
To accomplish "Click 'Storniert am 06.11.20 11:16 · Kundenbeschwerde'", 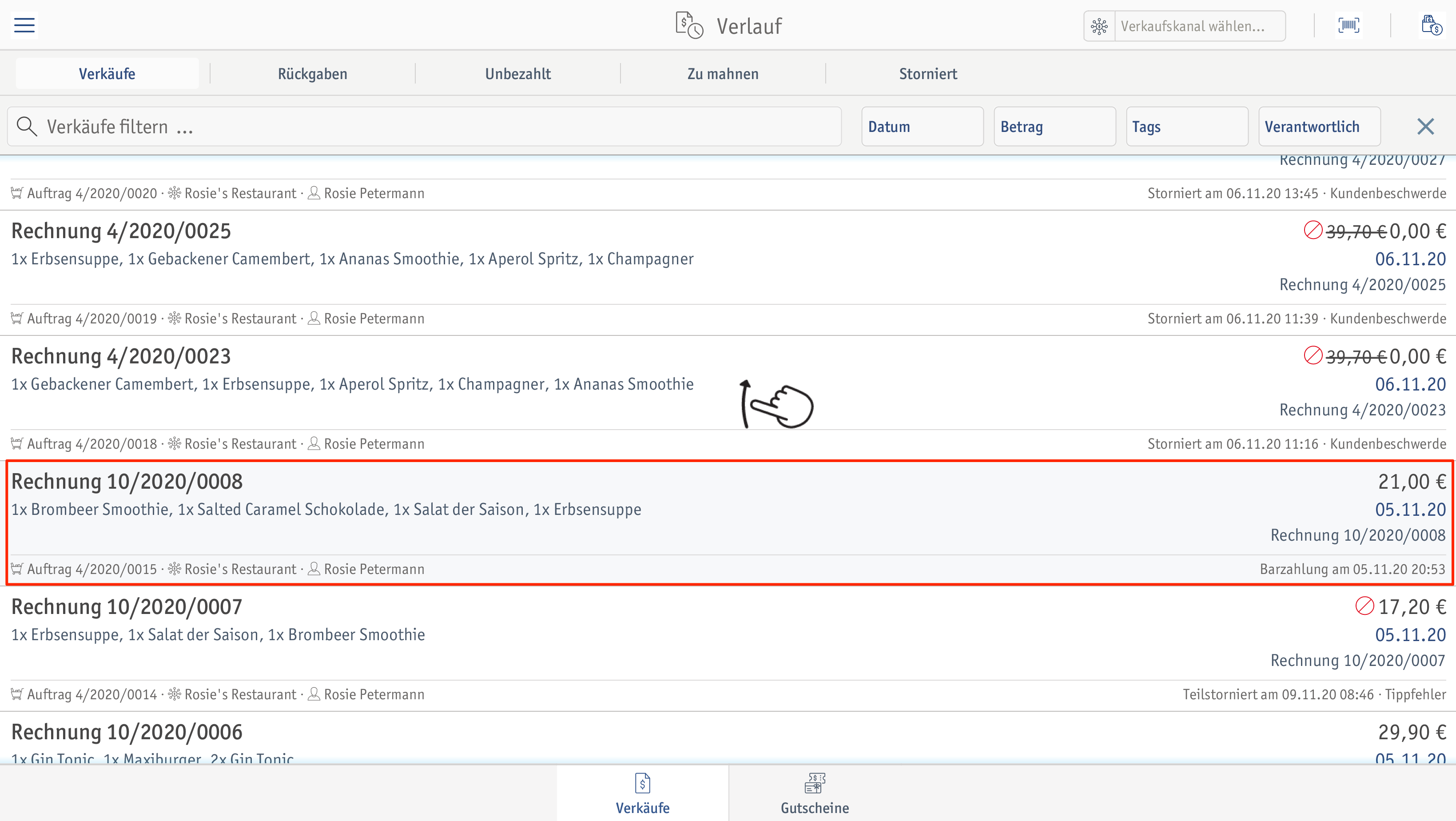I will click(1297, 444).
